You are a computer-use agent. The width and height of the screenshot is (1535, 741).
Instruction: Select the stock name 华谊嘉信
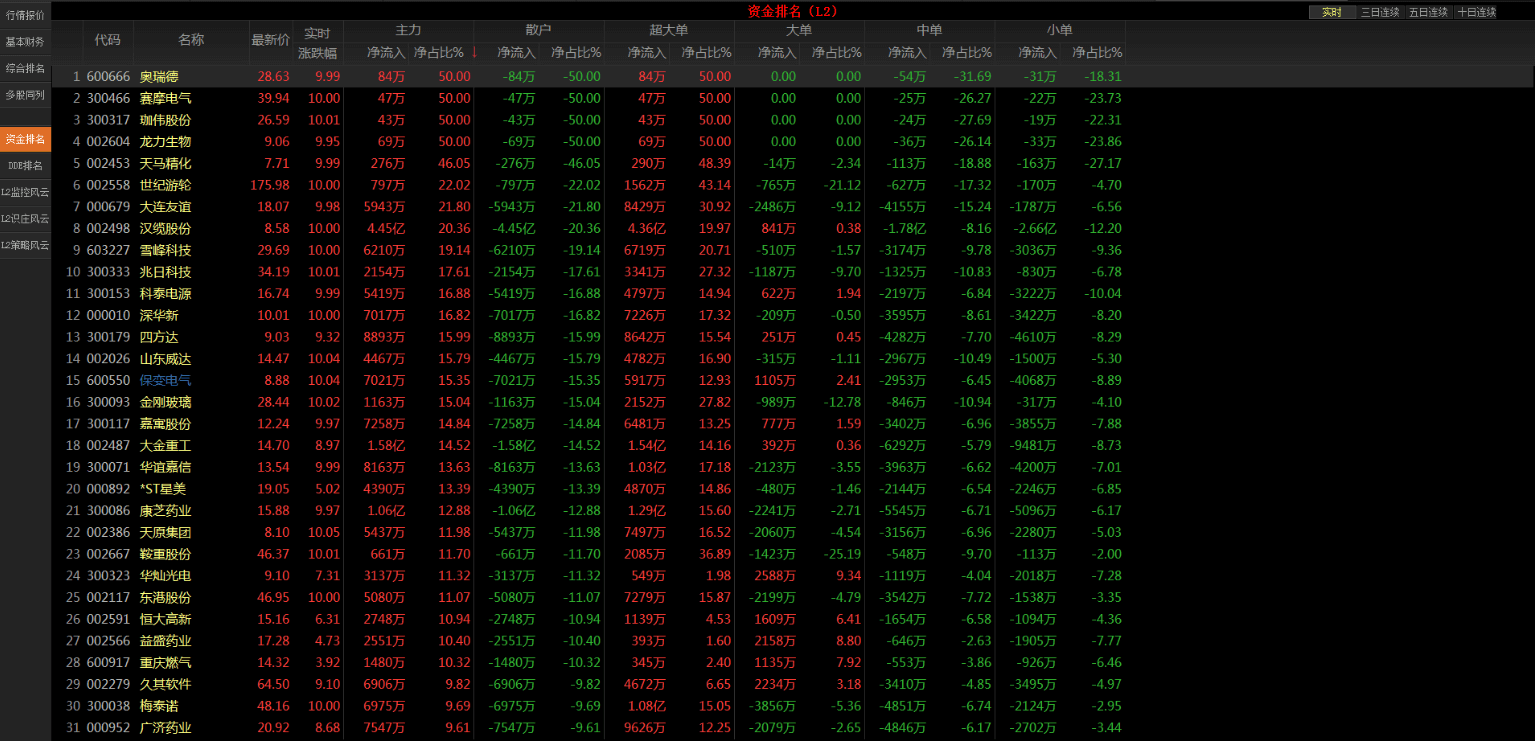tap(166, 467)
